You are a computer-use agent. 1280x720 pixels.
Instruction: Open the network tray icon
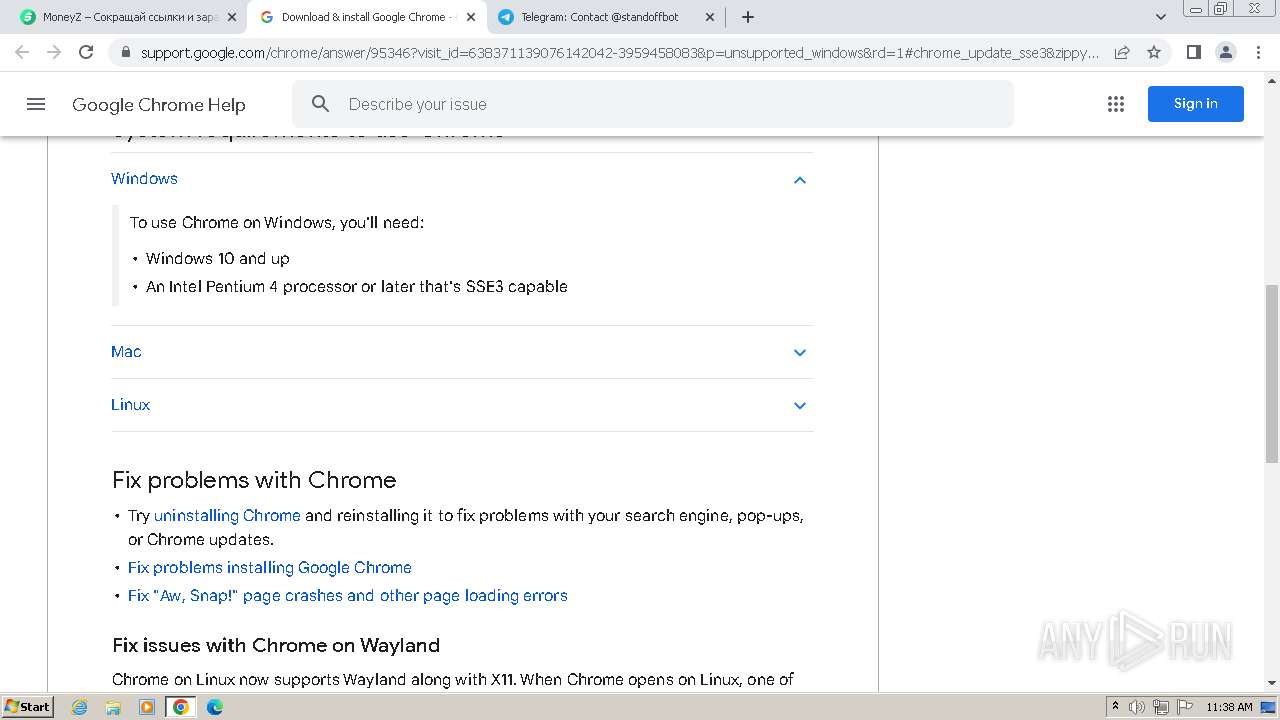1161,707
